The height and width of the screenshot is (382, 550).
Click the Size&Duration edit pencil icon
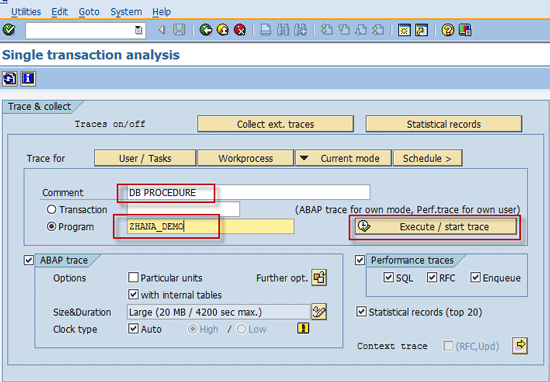(x=319, y=312)
